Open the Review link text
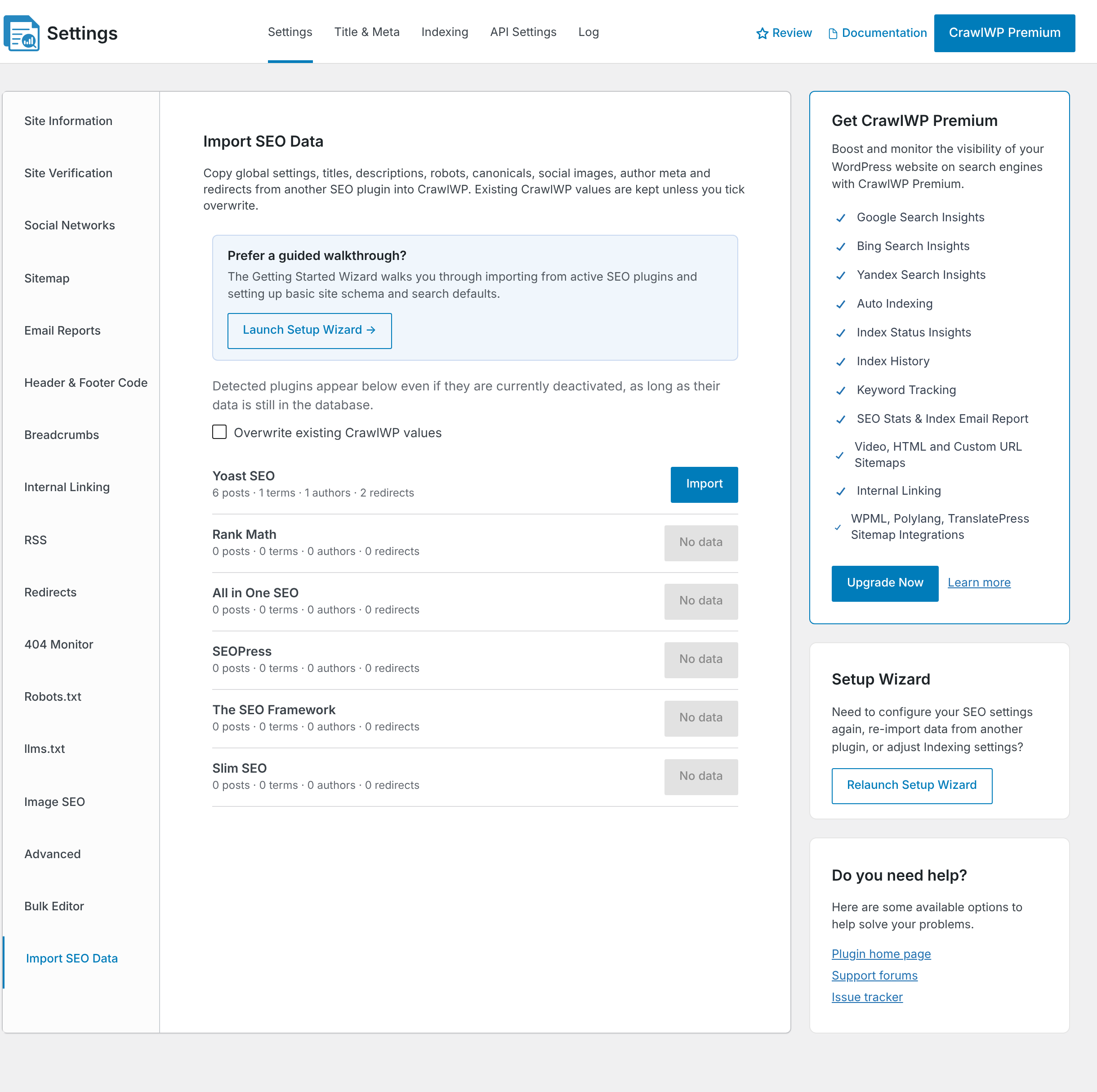Image resolution: width=1097 pixels, height=1092 pixels. click(792, 34)
